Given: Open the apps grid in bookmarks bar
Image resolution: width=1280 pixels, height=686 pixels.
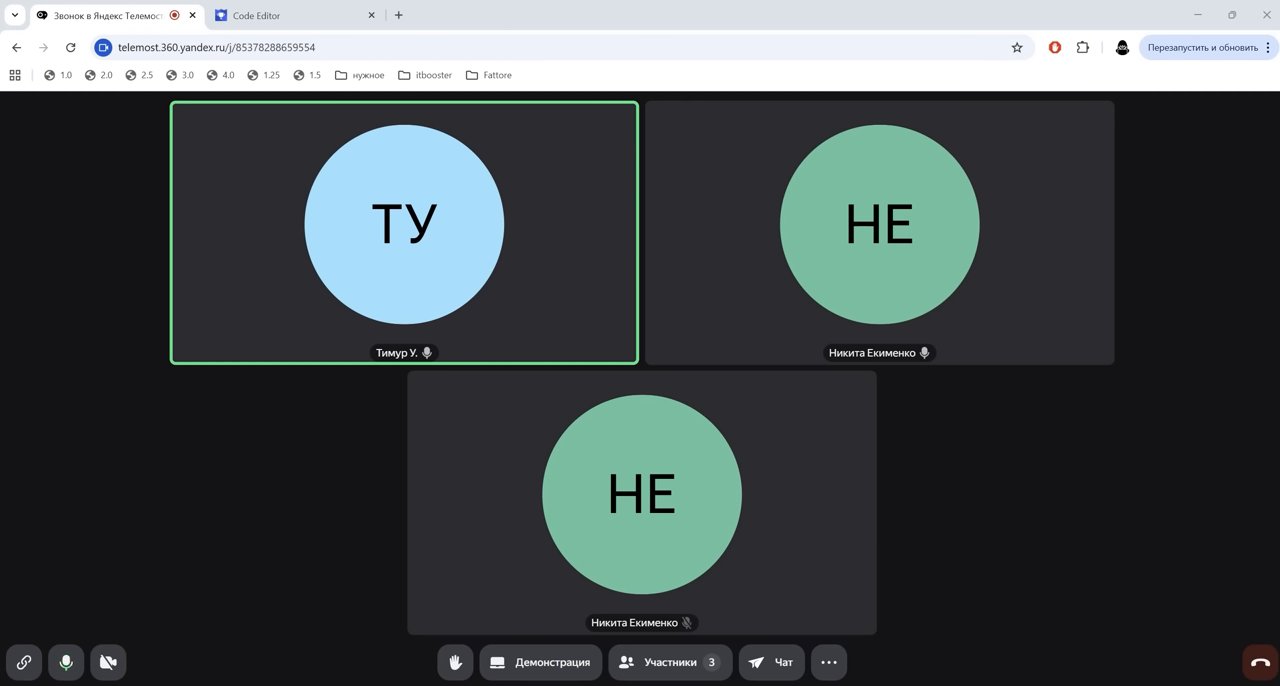Looking at the screenshot, I should point(15,75).
